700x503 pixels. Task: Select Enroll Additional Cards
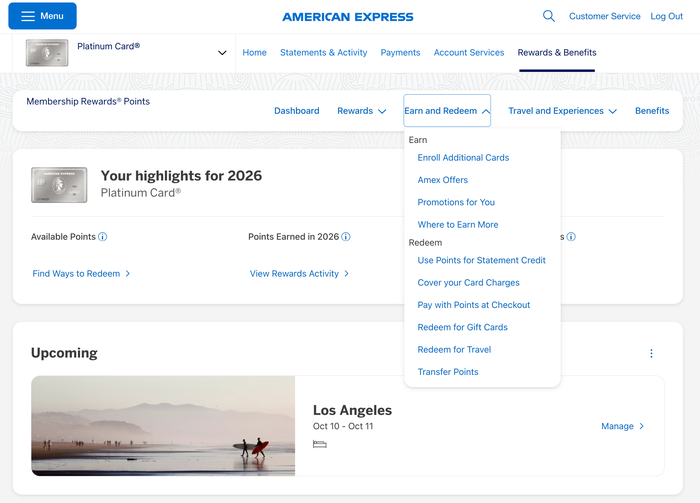463,158
